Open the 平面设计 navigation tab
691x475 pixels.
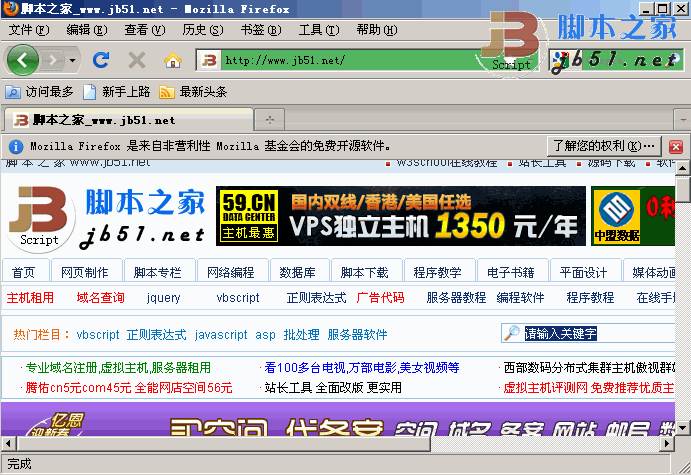[x=584, y=271]
